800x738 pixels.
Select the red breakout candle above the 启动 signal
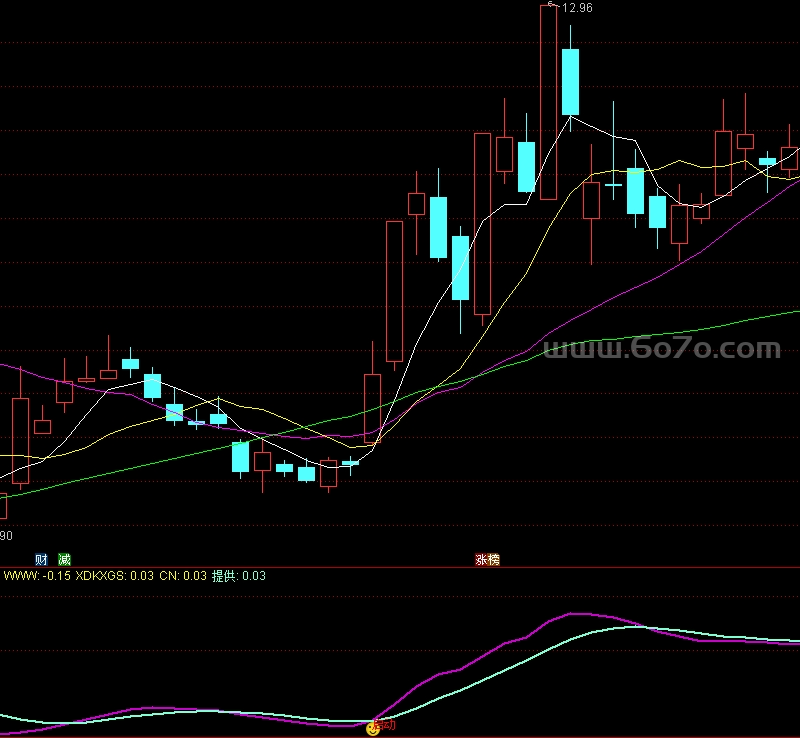(372, 408)
